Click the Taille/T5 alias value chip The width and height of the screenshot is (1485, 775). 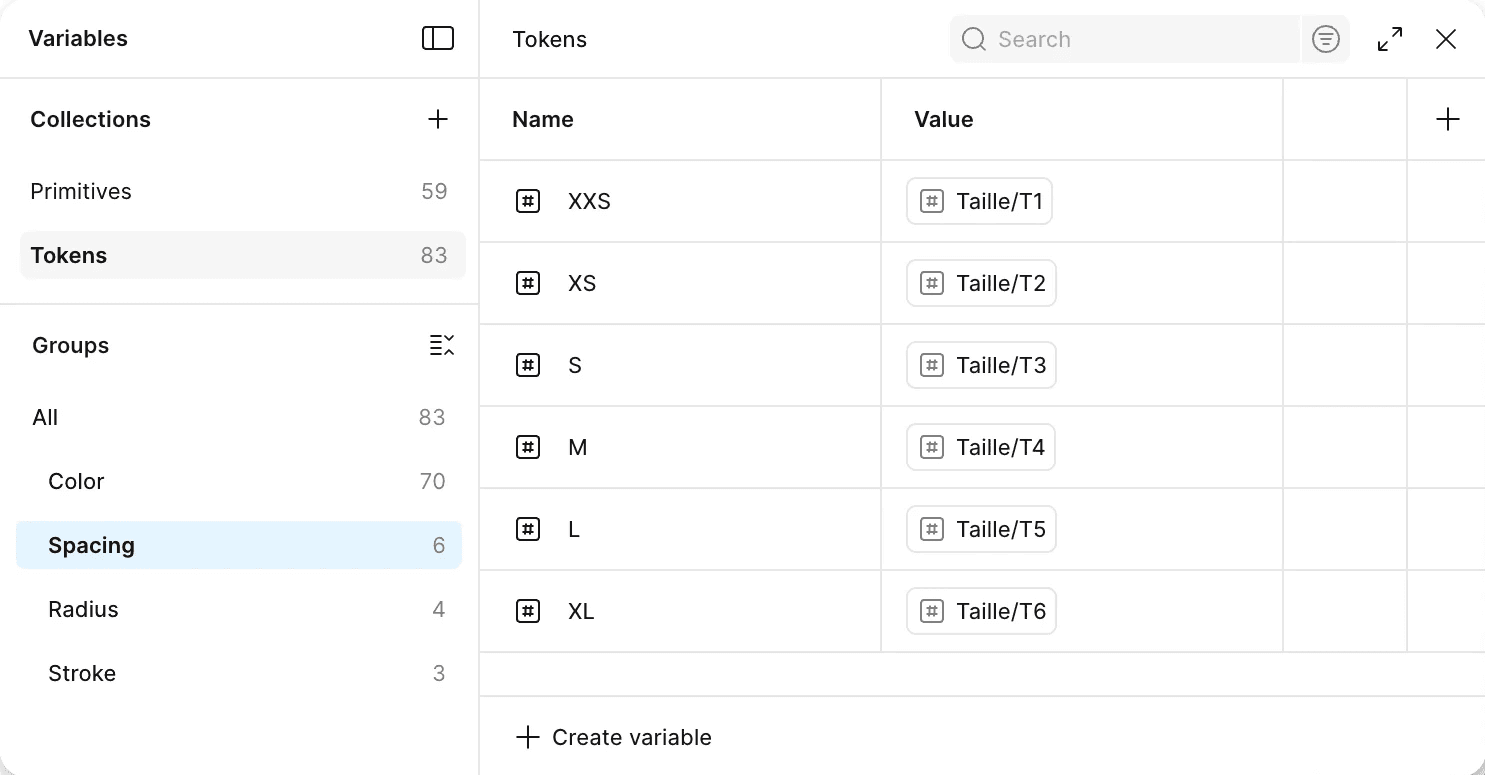click(981, 529)
